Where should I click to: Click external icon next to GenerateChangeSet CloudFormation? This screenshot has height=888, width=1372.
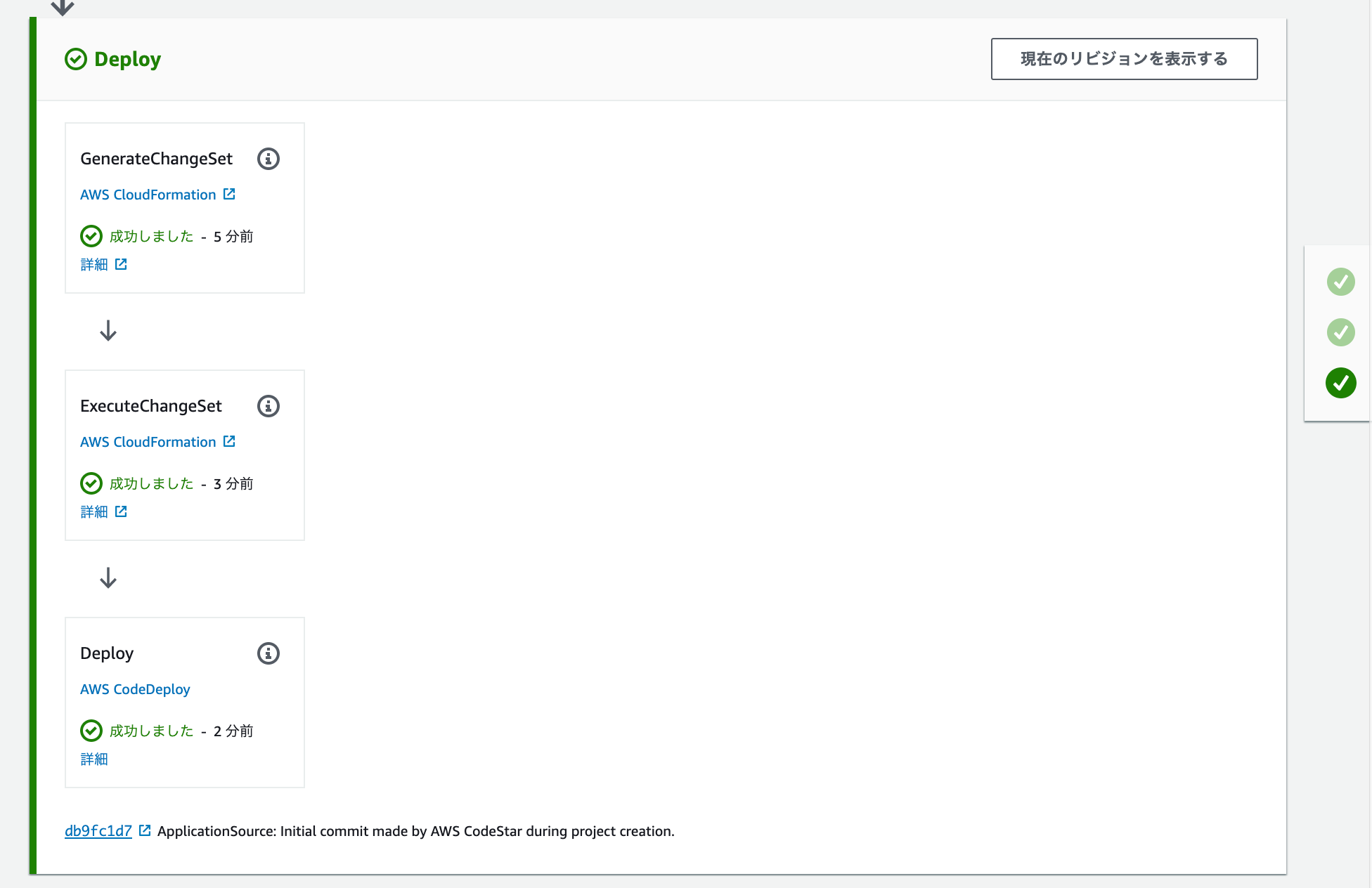coord(229,194)
